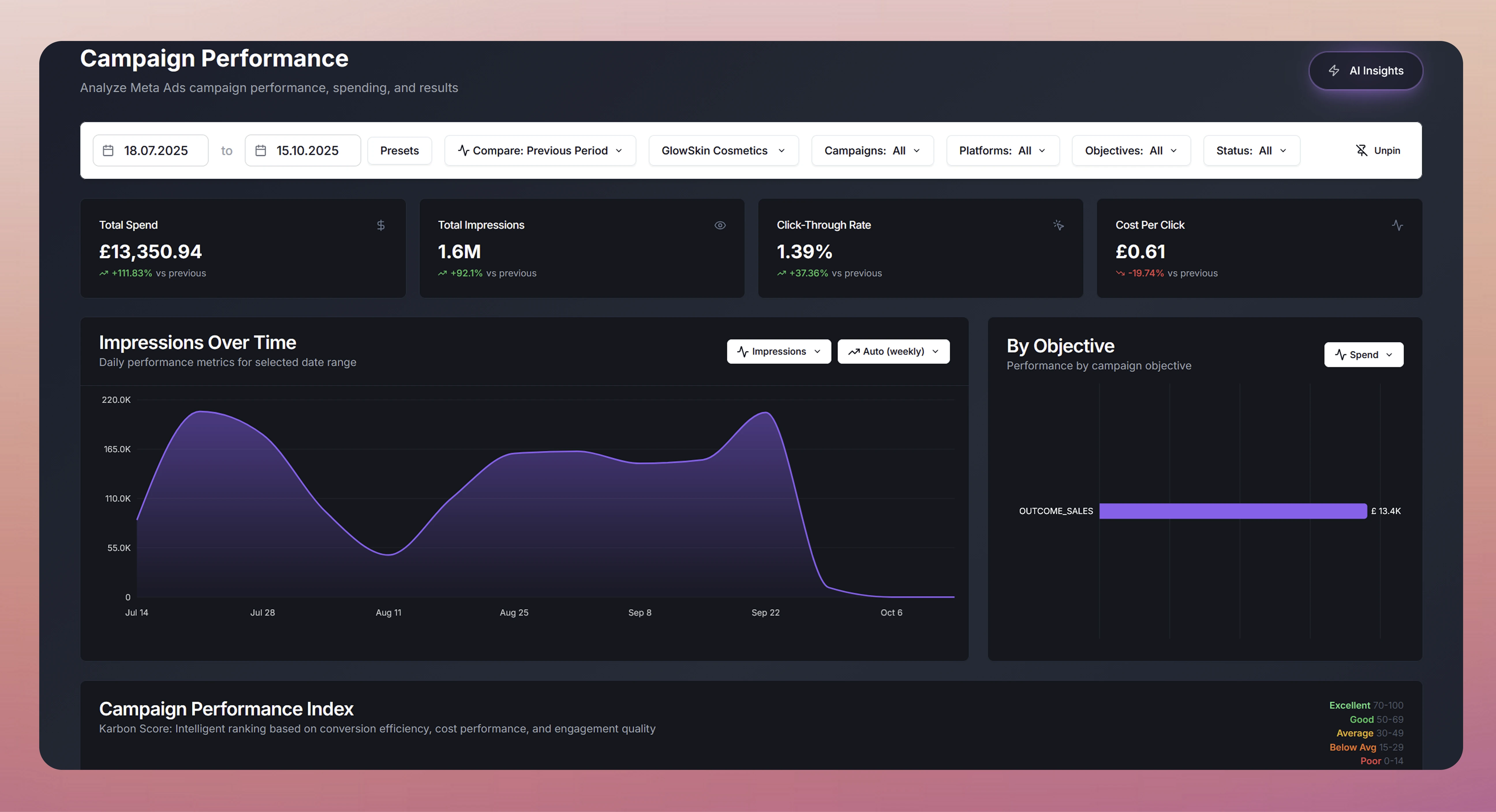Click the 18.07.2025 start date field
The height and width of the screenshot is (812, 1496).
[156, 150]
